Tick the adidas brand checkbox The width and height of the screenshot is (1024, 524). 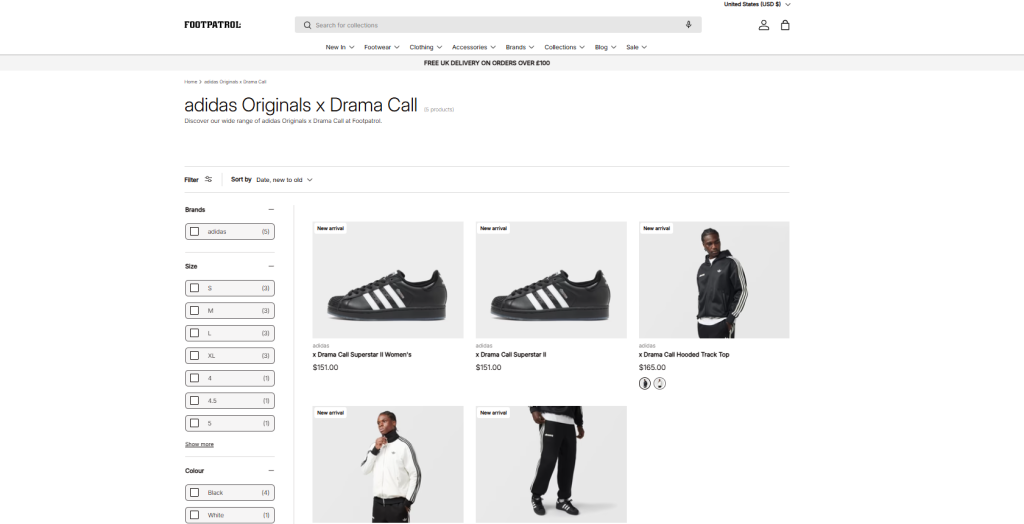[195, 231]
